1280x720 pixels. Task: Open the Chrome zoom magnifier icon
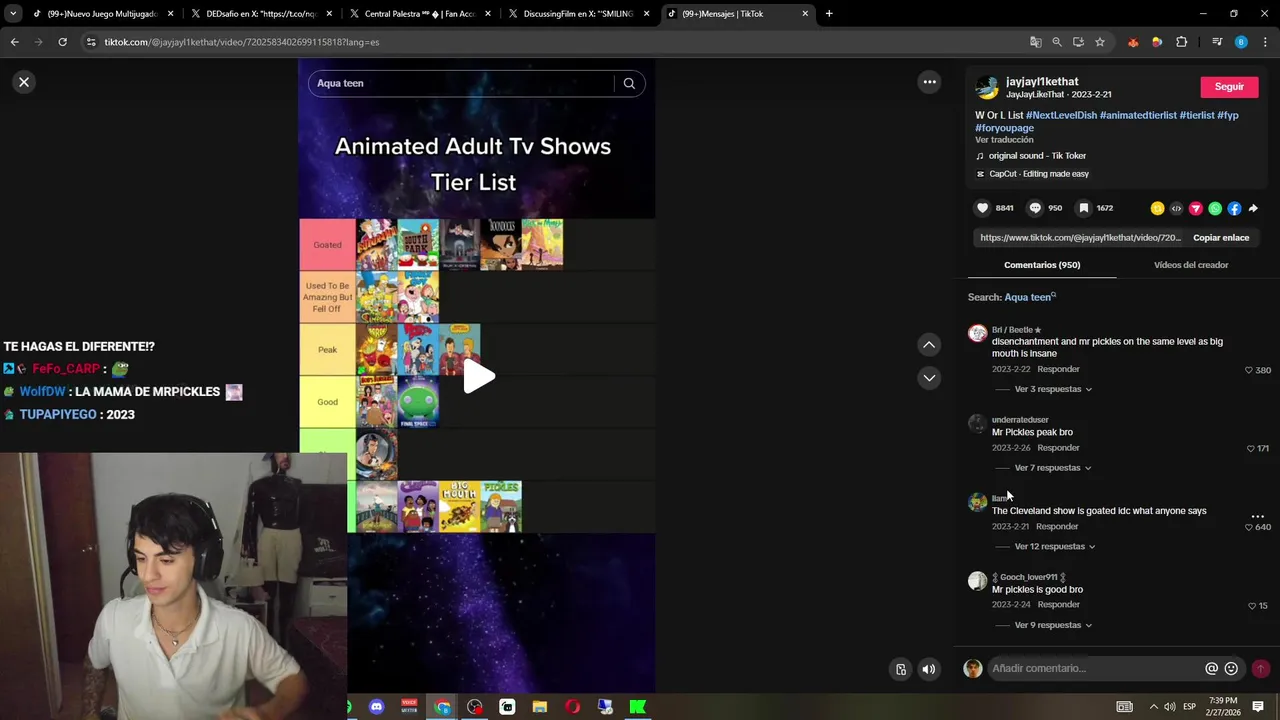1057,42
